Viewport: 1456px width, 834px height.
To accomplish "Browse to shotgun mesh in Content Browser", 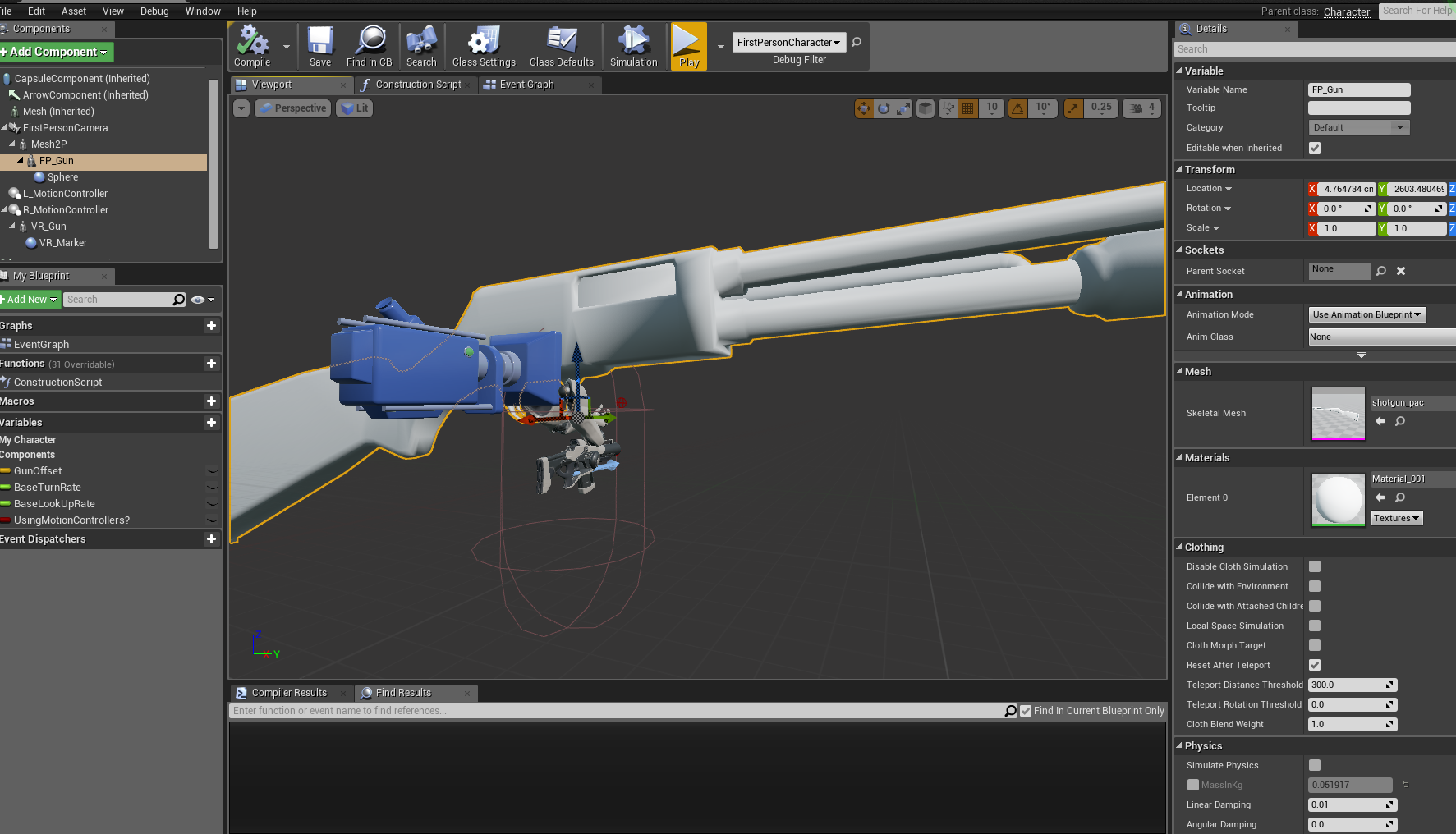I will (1400, 421).
